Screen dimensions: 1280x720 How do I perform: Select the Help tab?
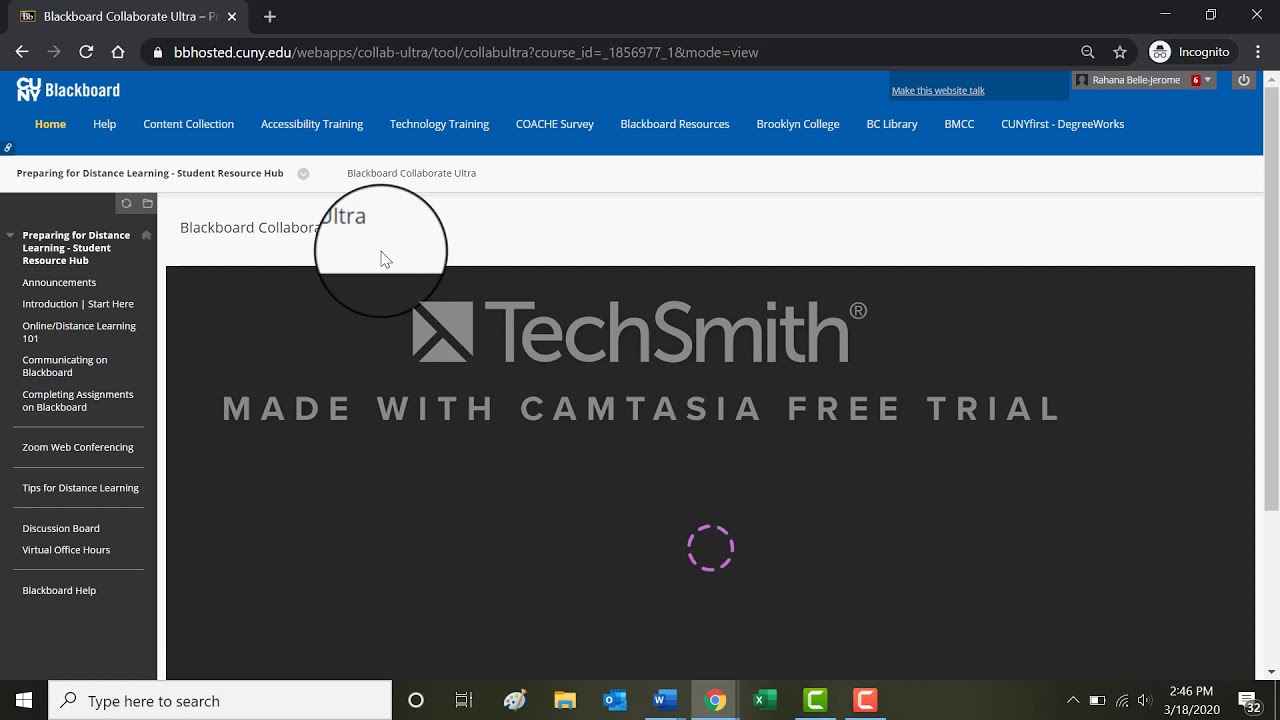click(x=105, y=124)
